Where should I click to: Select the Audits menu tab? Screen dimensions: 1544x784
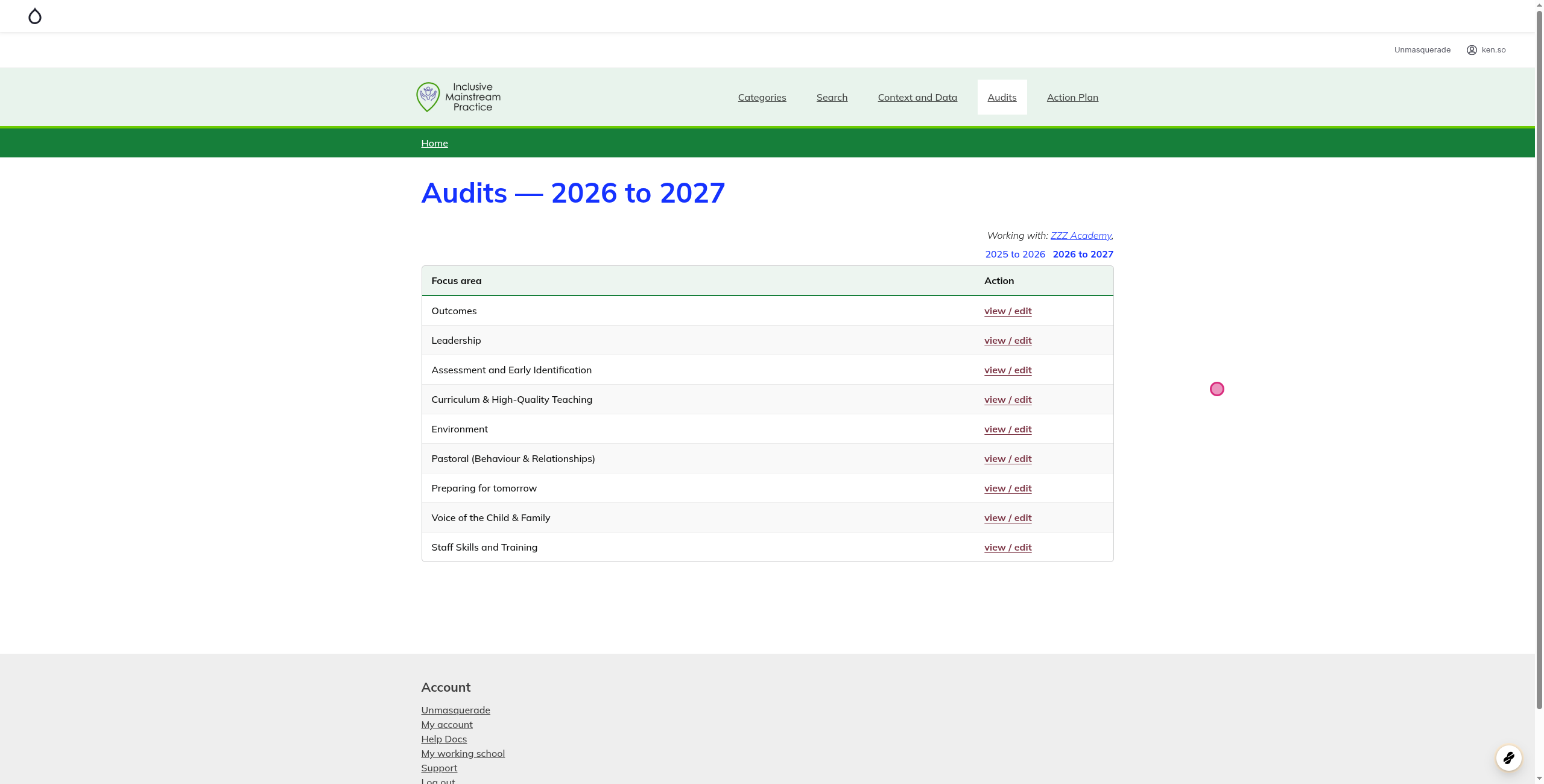(1002, 97)
